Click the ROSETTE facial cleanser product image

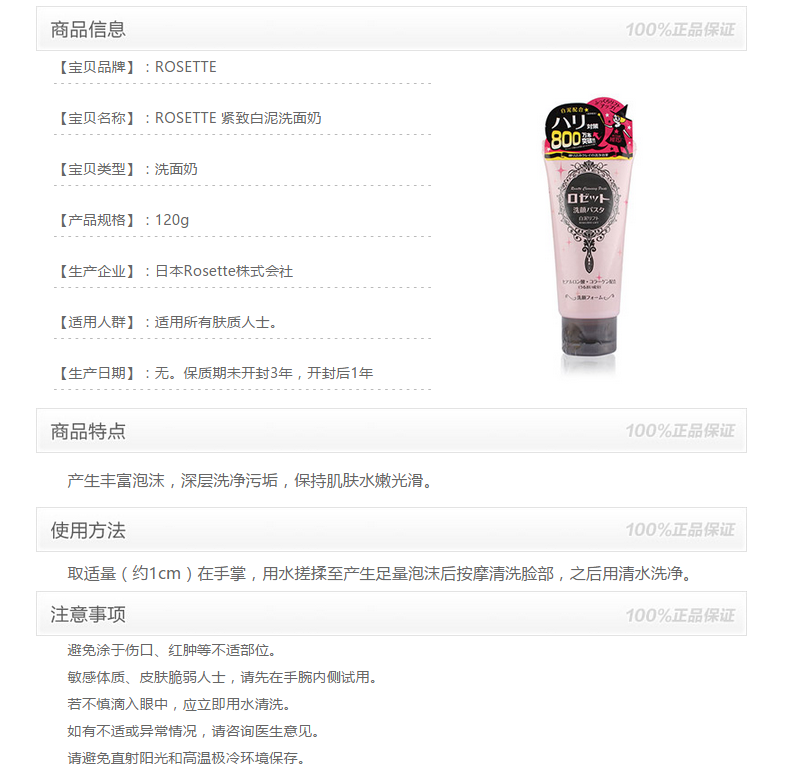pyautogui.click(x=588, y=234)
